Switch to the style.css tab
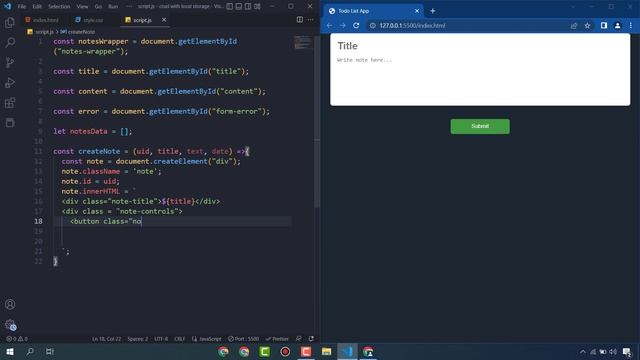The height and width of the screenshot is (360, 640). click(89, 20)
